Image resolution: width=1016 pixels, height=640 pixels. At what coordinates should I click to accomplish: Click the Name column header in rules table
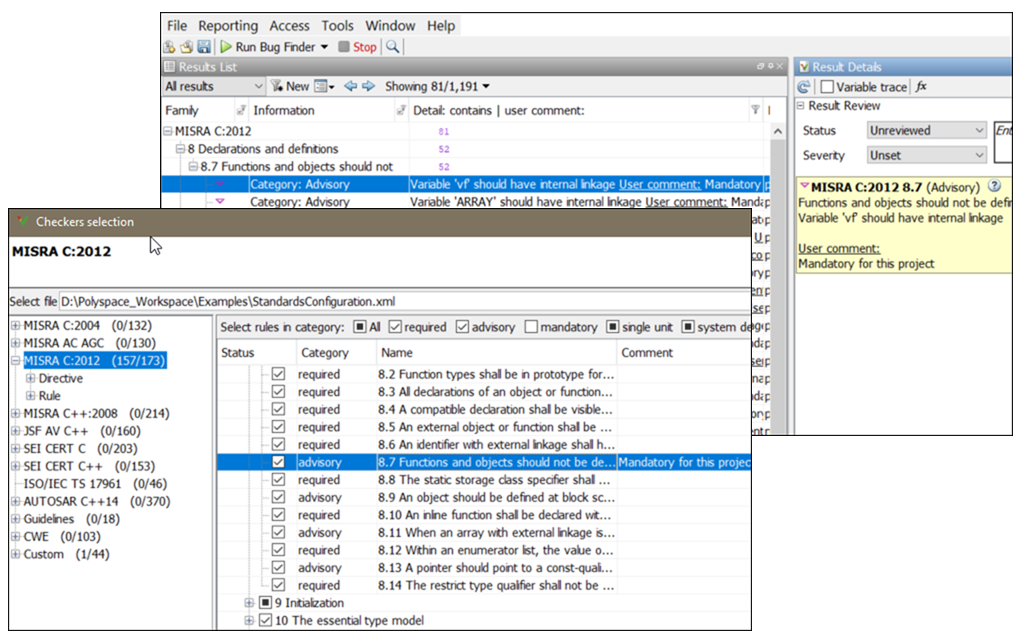click(x=496, y=352)
